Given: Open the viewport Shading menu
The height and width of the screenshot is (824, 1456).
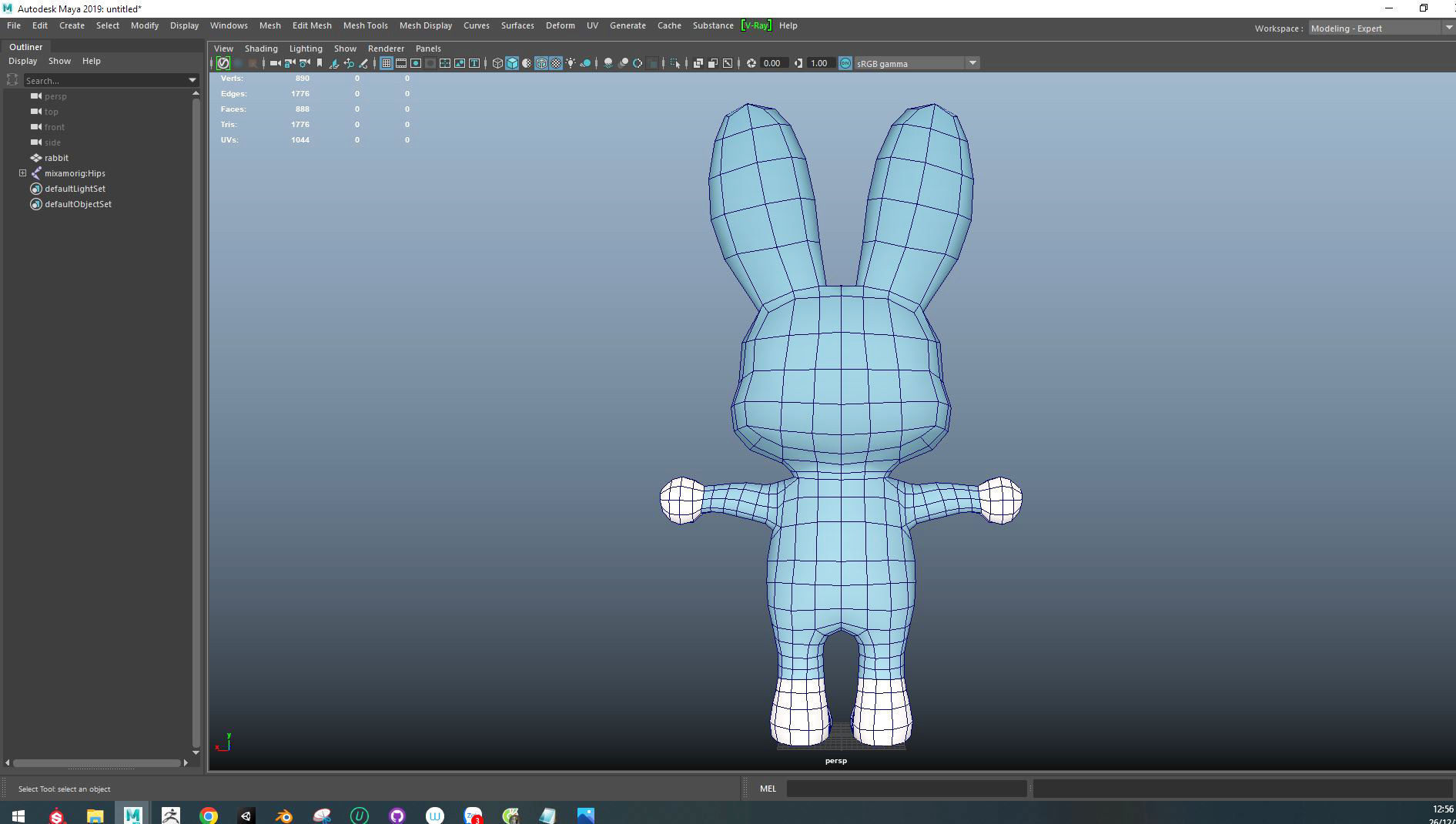Looking at the screenshot, I should pos(261,49).
